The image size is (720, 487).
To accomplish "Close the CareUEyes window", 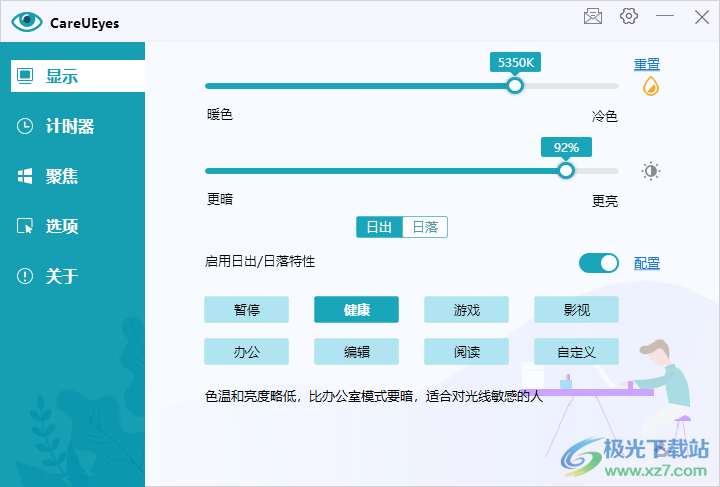I will coord(702,17).
